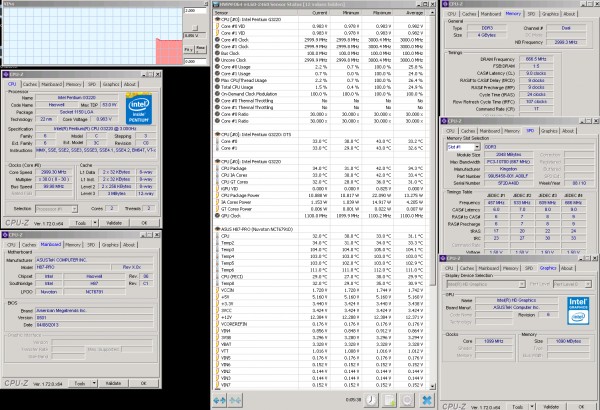This screenshot has height=410, width=600.
Task: Click the Core Speed value in CPU-Z
Action: pos(54,172)
